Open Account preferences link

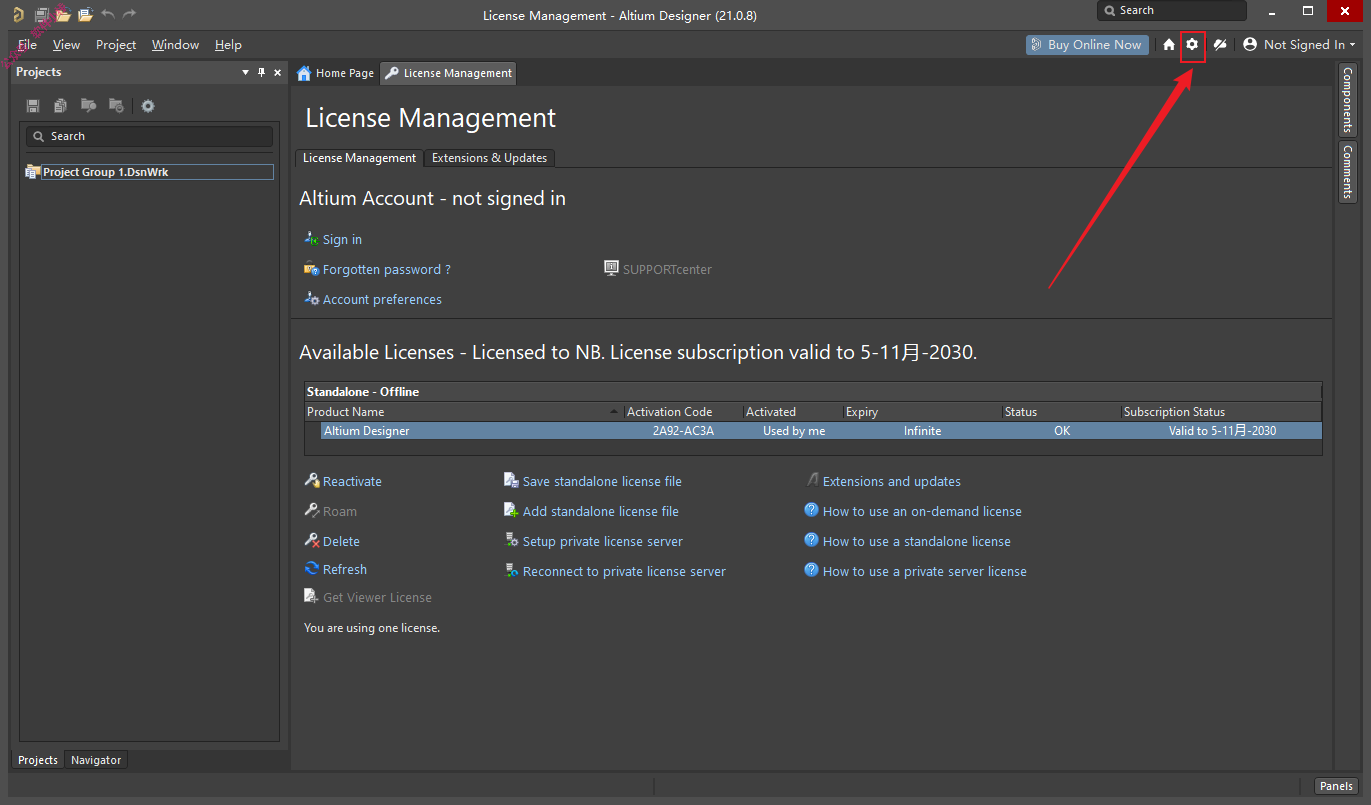coord(382,299)
